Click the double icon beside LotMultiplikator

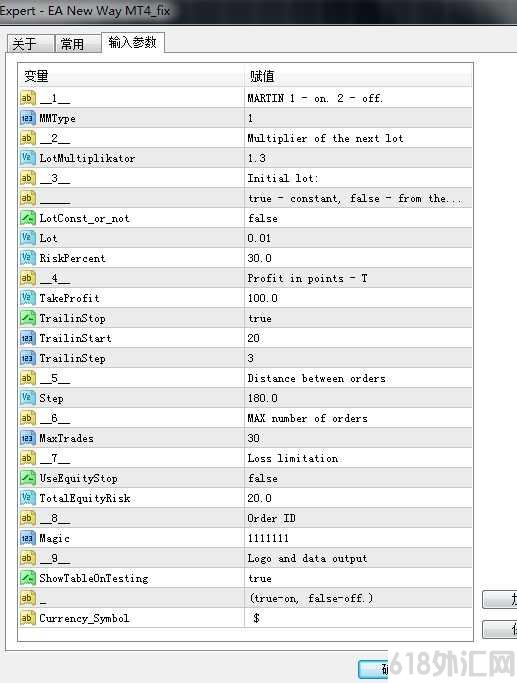pos(27,158)
